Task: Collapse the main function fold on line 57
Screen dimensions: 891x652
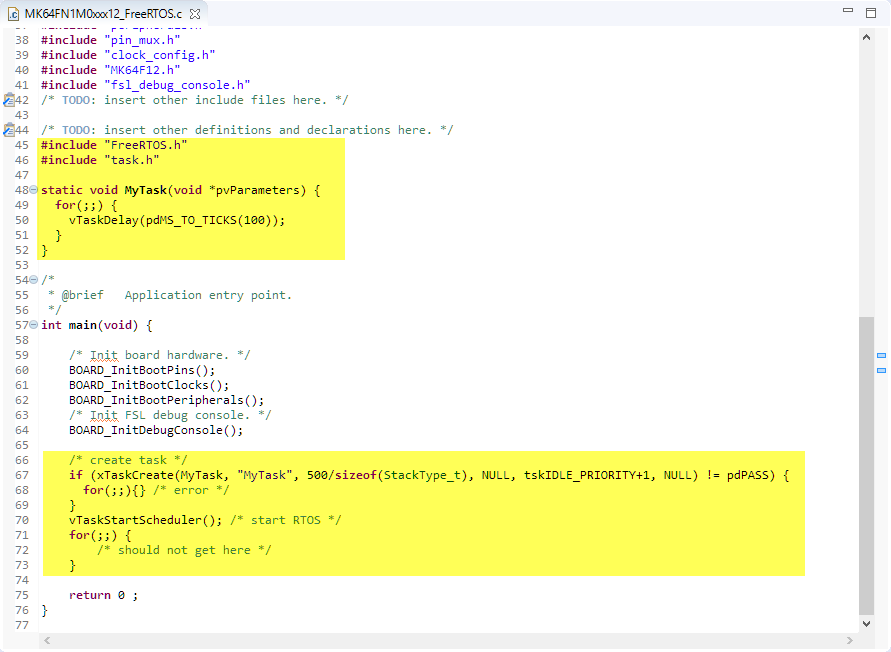Action: click(34, 325)
